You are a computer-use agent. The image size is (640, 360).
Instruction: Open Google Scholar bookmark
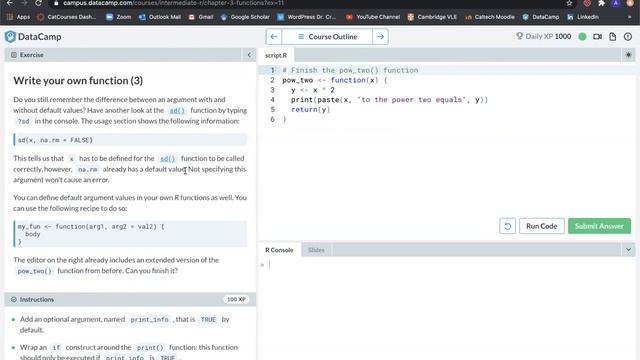point(245,17)
